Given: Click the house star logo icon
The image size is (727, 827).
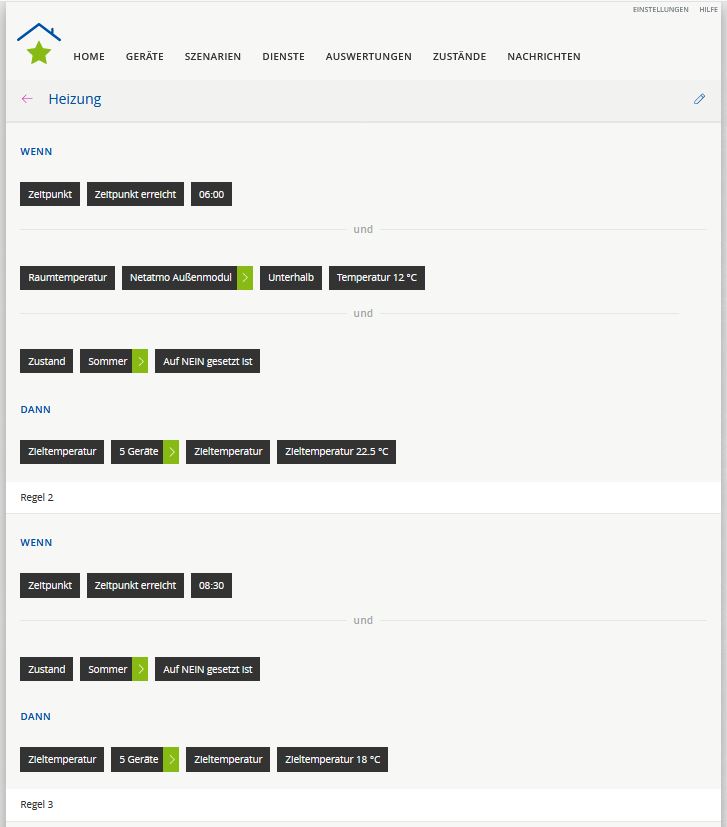Looking at the screenshot, I should click(x=39, y=45).
